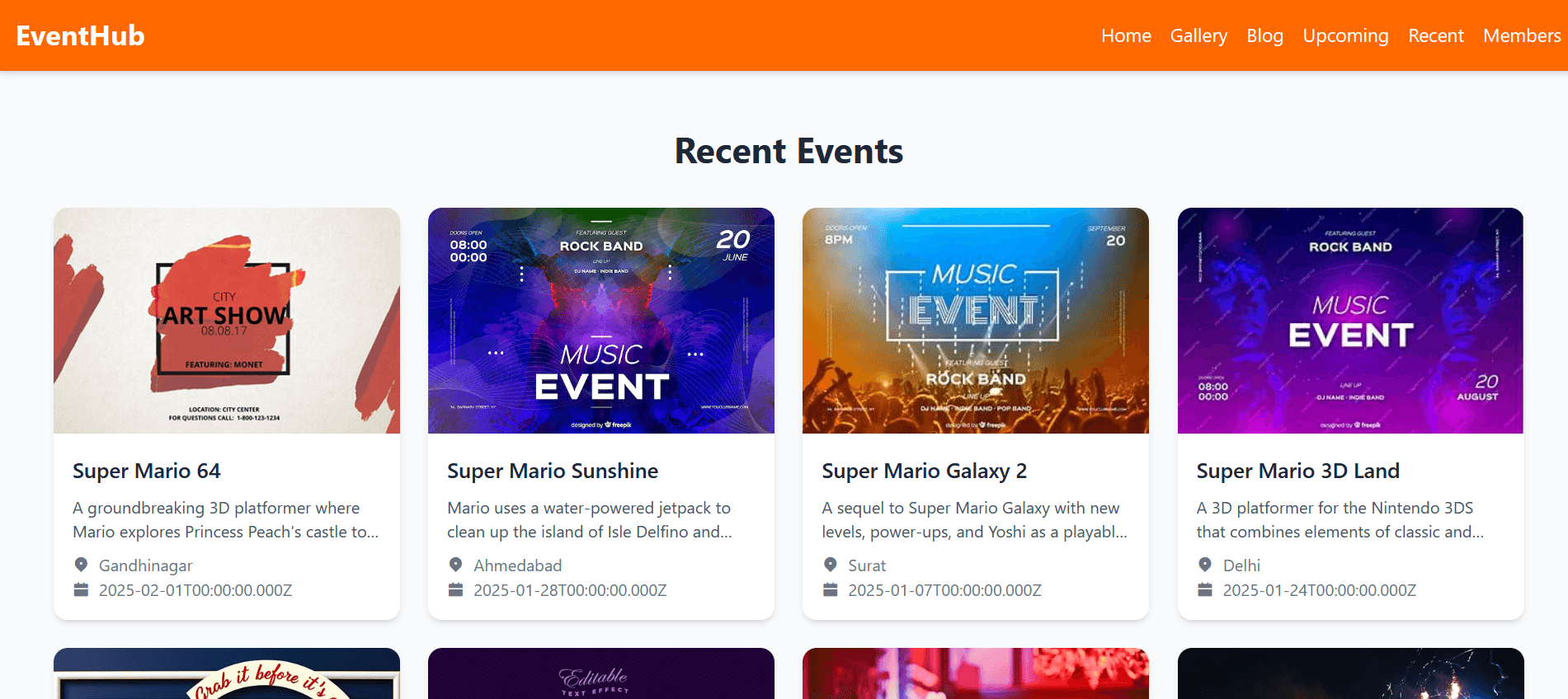Go to the Gallery page
The height and width of the screenshot is (699, 1568).
[x=1198, y=35]
